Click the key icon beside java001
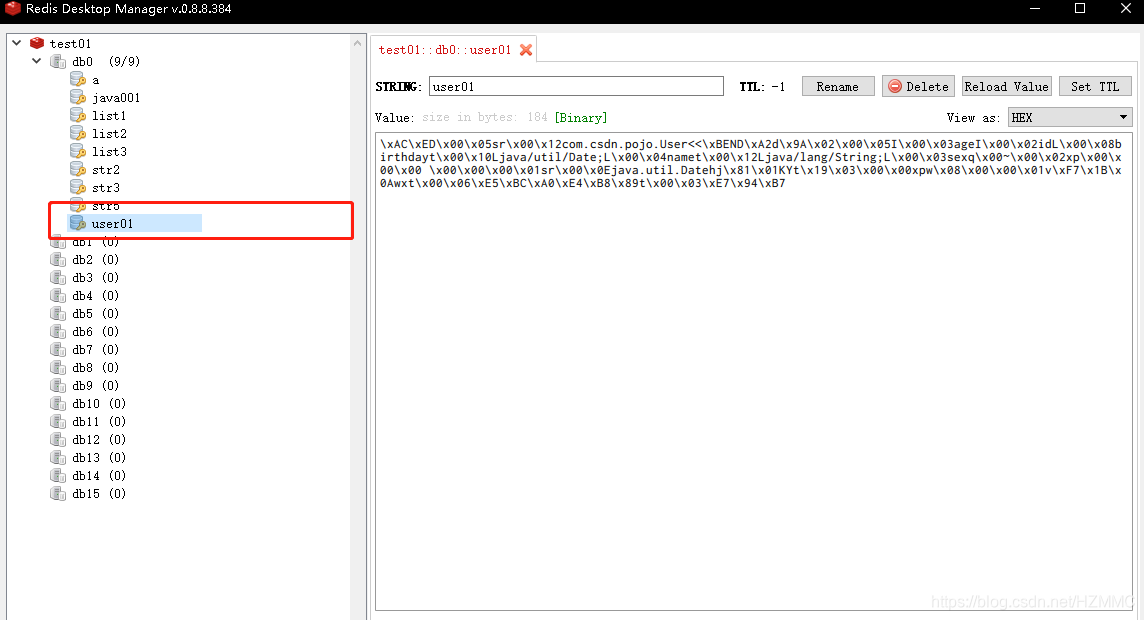Viewport: 1144px width, 620px height. click(x=78, y=98)
